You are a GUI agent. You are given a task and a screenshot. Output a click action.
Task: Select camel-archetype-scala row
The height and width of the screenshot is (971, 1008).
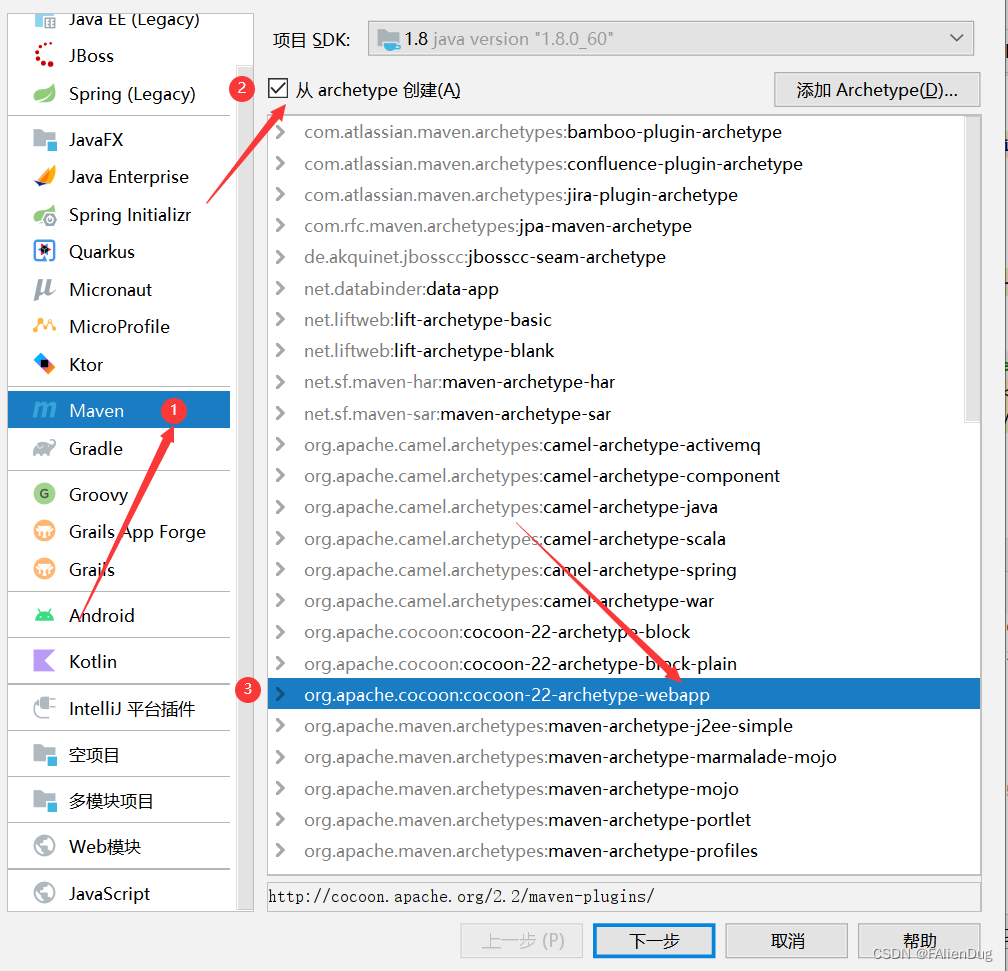[x=624, y=538]
